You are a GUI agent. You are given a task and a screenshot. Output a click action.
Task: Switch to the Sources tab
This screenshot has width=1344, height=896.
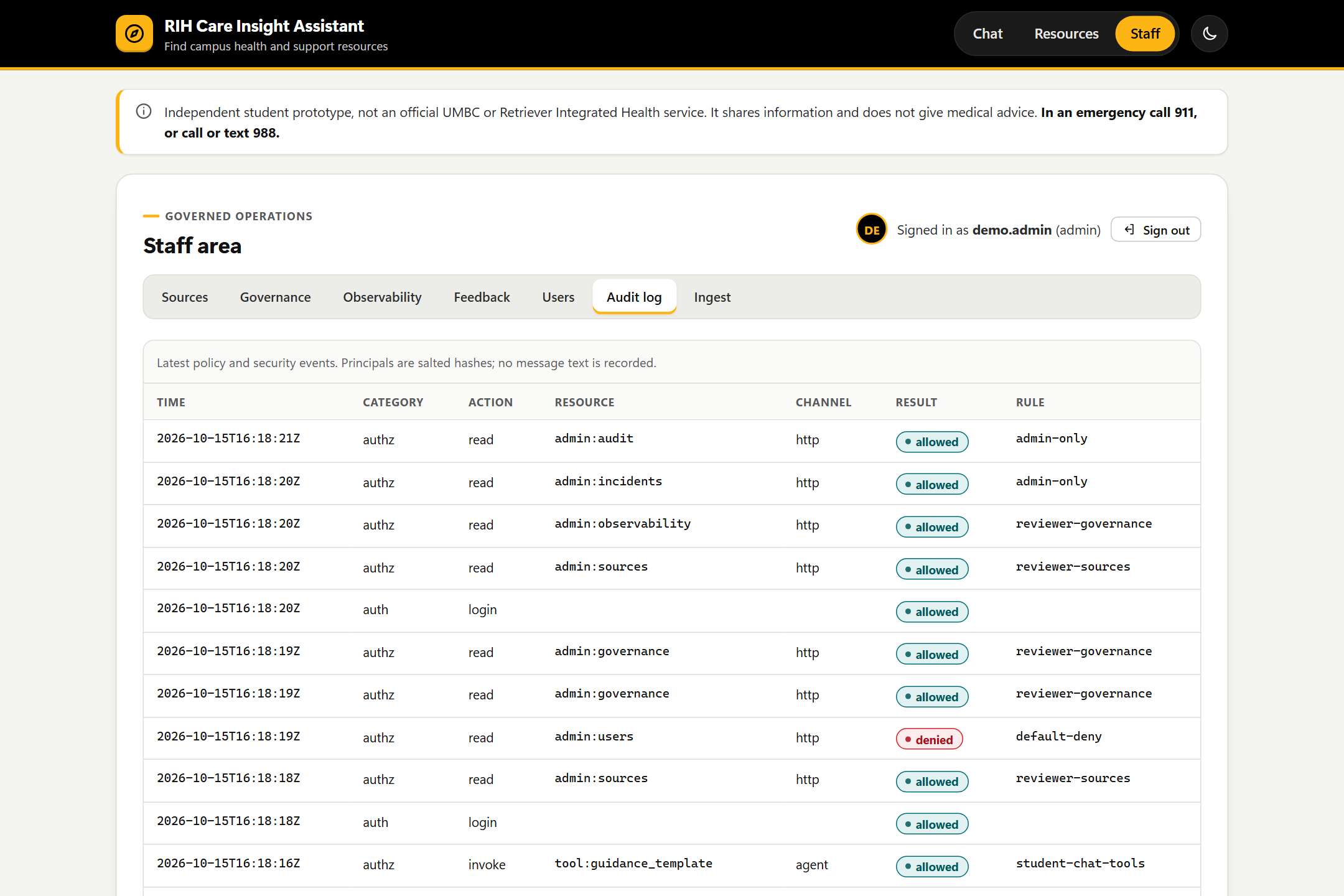pyautogui.click(x=185, y=297)
